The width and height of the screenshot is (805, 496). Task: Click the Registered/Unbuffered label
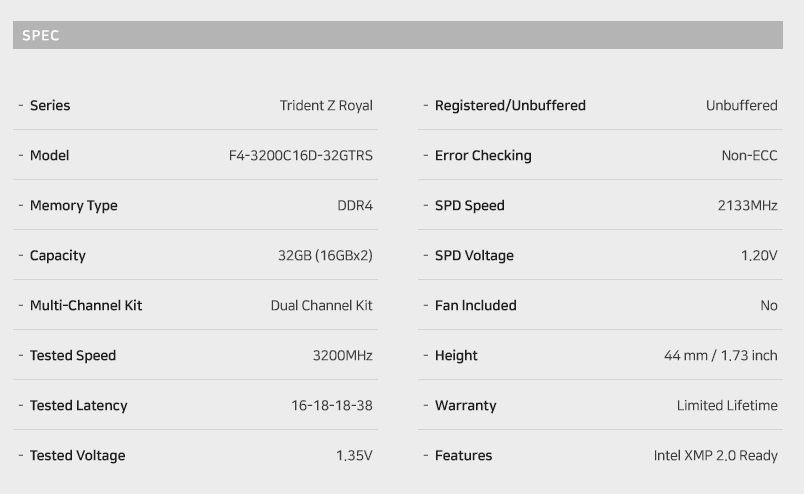click(x=510, y=105)
